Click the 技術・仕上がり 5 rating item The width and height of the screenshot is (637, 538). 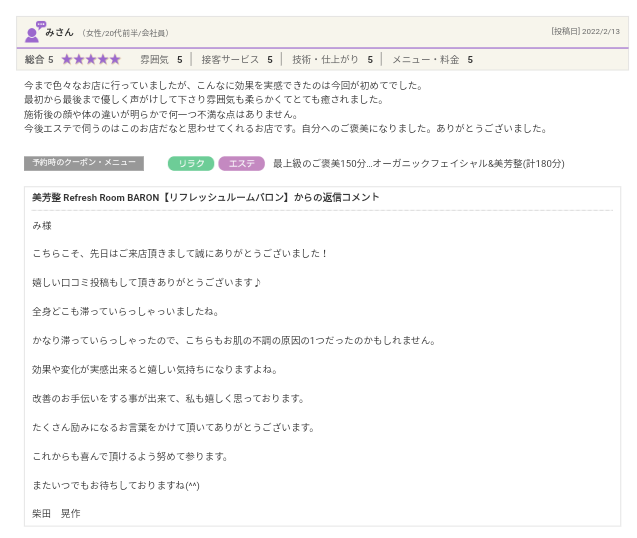pos(332,60)
